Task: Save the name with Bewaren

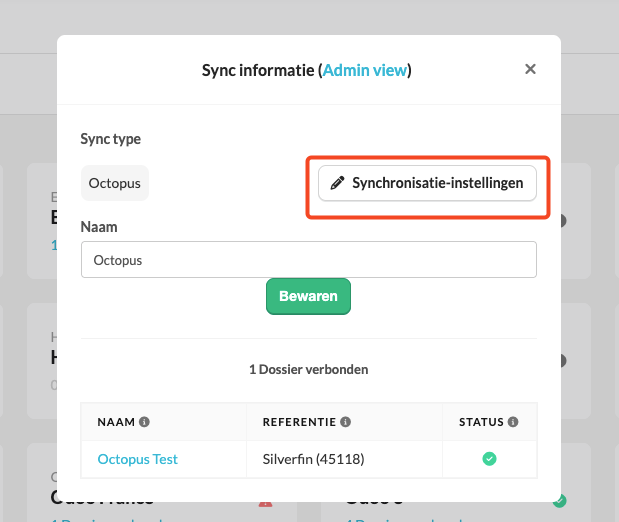Action: click(x=308, y=297)
